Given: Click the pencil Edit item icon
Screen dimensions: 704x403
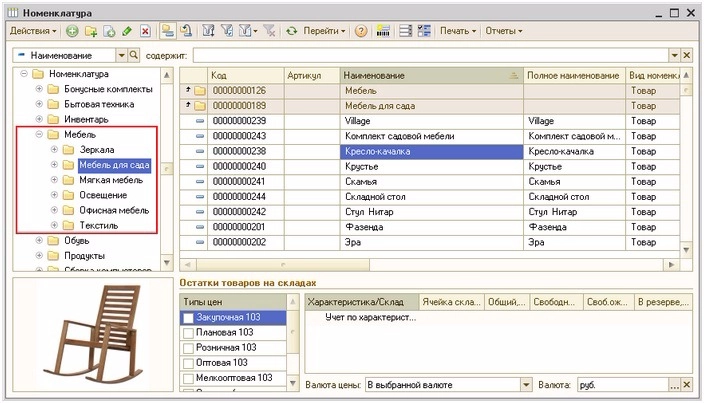Looking at the screenshot, I should (x=127, y=31).
